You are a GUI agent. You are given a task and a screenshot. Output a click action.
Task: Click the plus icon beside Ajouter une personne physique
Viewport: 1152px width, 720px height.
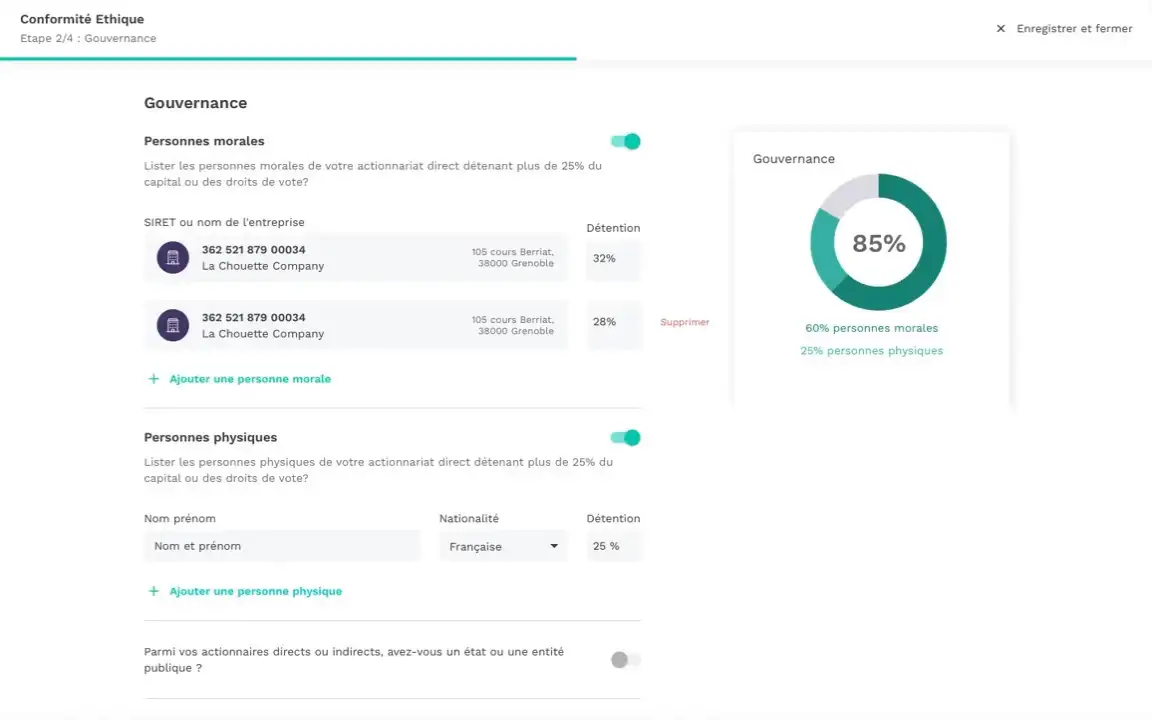[x=154, y=591]
